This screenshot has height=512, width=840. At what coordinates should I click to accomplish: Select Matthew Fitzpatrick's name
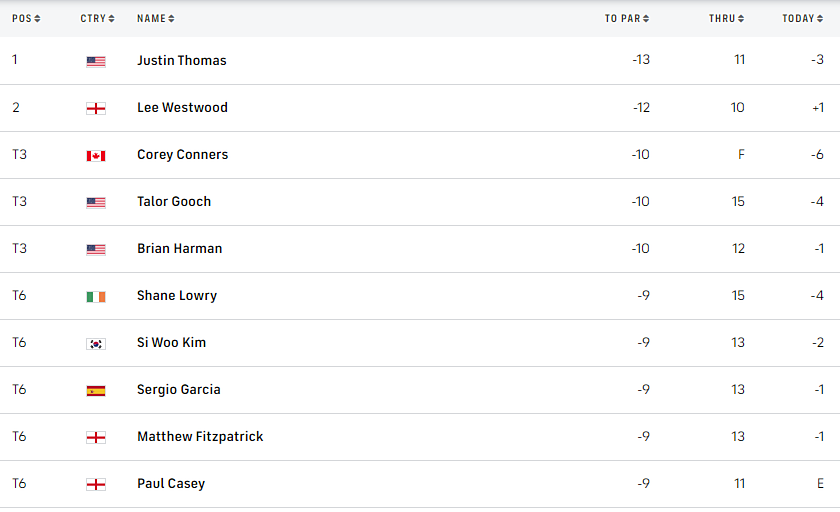tap(200, 437)
